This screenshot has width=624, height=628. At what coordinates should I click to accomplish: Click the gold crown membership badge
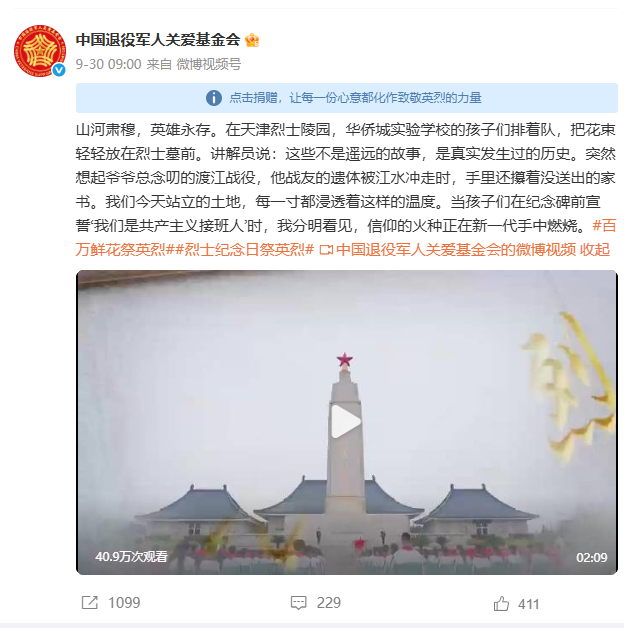point(252,40)
